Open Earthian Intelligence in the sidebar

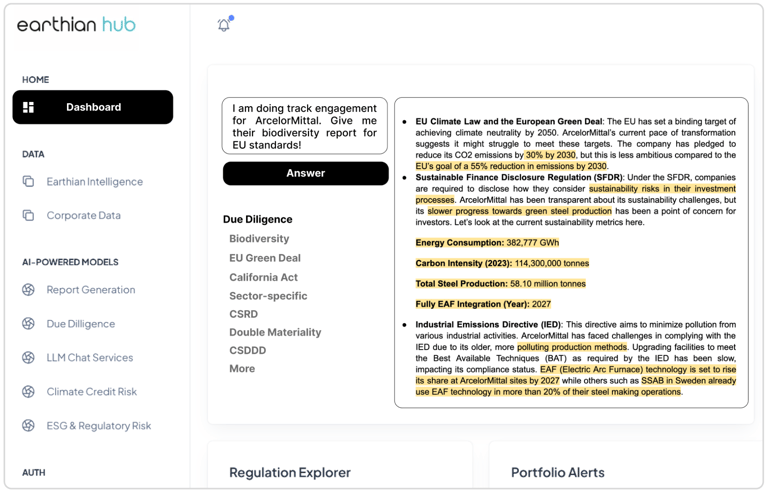(95, 181)
